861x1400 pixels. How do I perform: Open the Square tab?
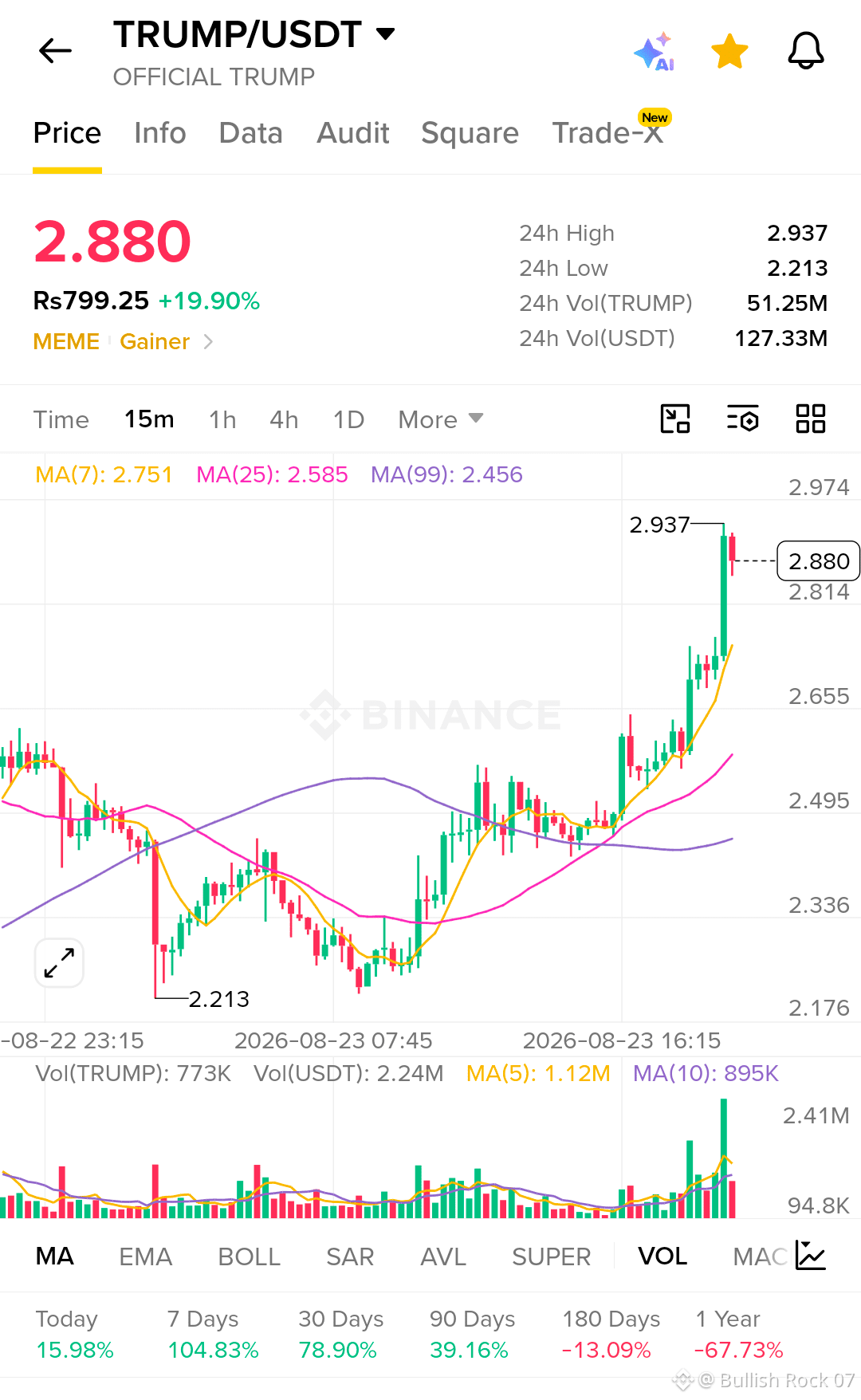(x=470, y=133)
